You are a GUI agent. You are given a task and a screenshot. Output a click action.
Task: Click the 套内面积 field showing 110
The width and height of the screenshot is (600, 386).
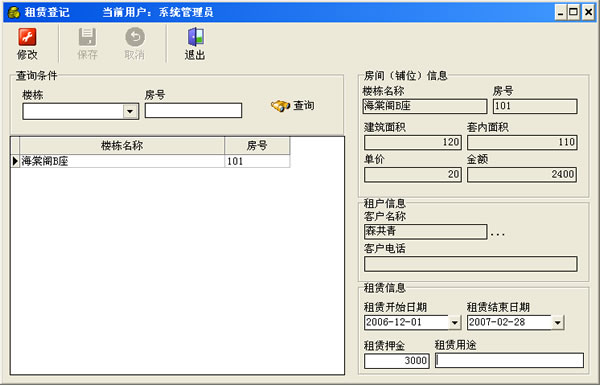[x=522, y=142]
